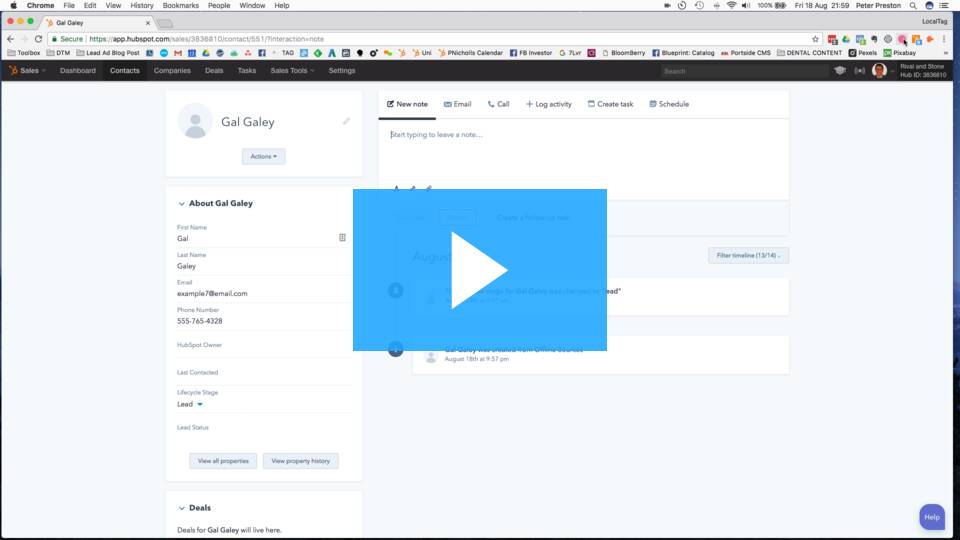Click the browser back arrow
This screenshot has height=540, width=960.
pos(10,39)
